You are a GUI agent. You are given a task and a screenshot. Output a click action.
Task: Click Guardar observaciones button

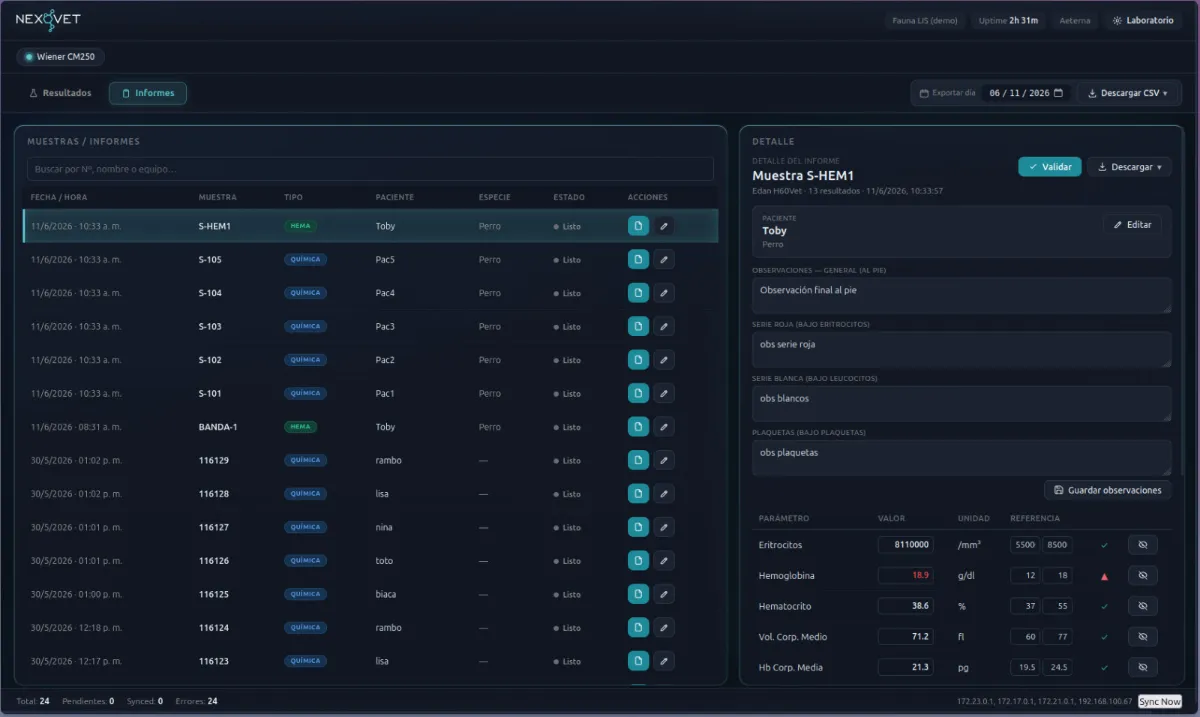pyautogui.click(x=1108, y=490)
